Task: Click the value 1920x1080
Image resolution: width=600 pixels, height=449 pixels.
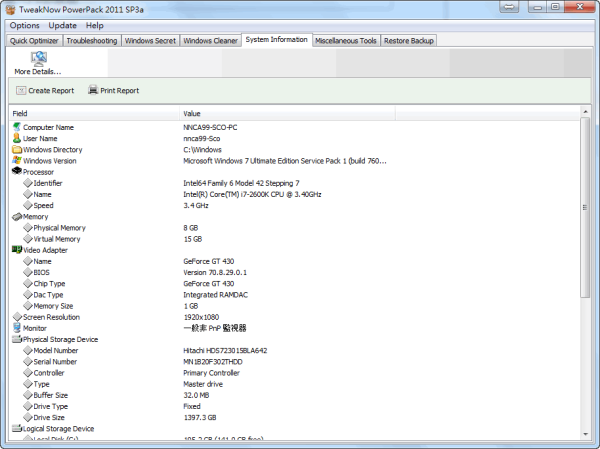Action: point(201,317)
